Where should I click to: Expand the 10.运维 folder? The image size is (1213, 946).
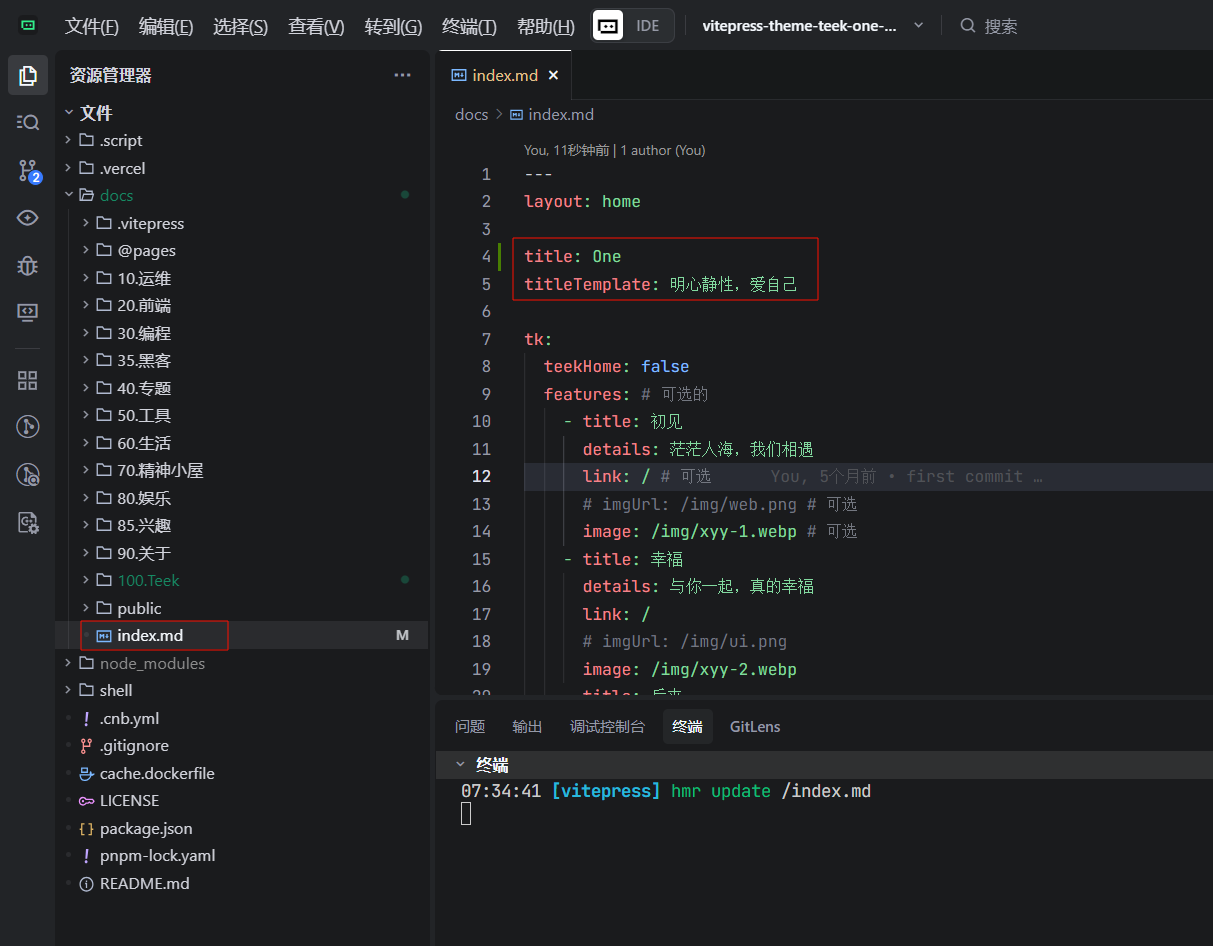coord(242,278)
